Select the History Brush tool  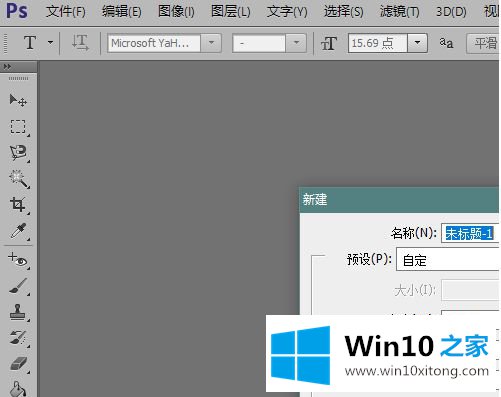point(18,338)
